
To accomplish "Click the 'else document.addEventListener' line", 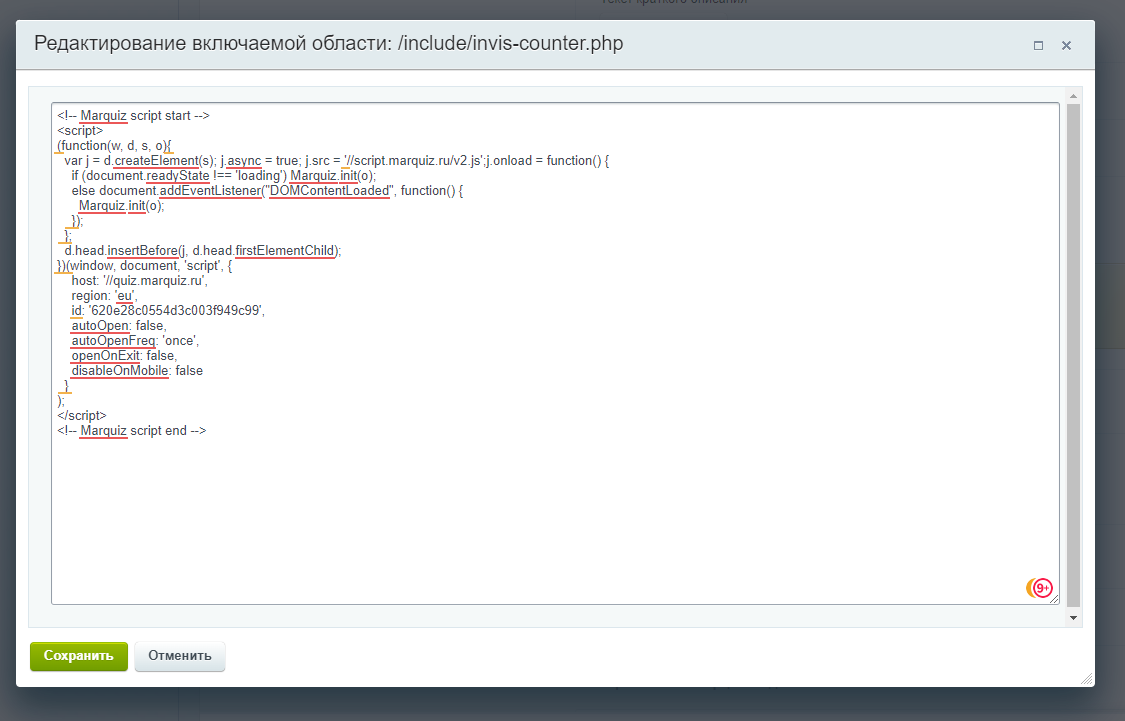I will 268,191.
